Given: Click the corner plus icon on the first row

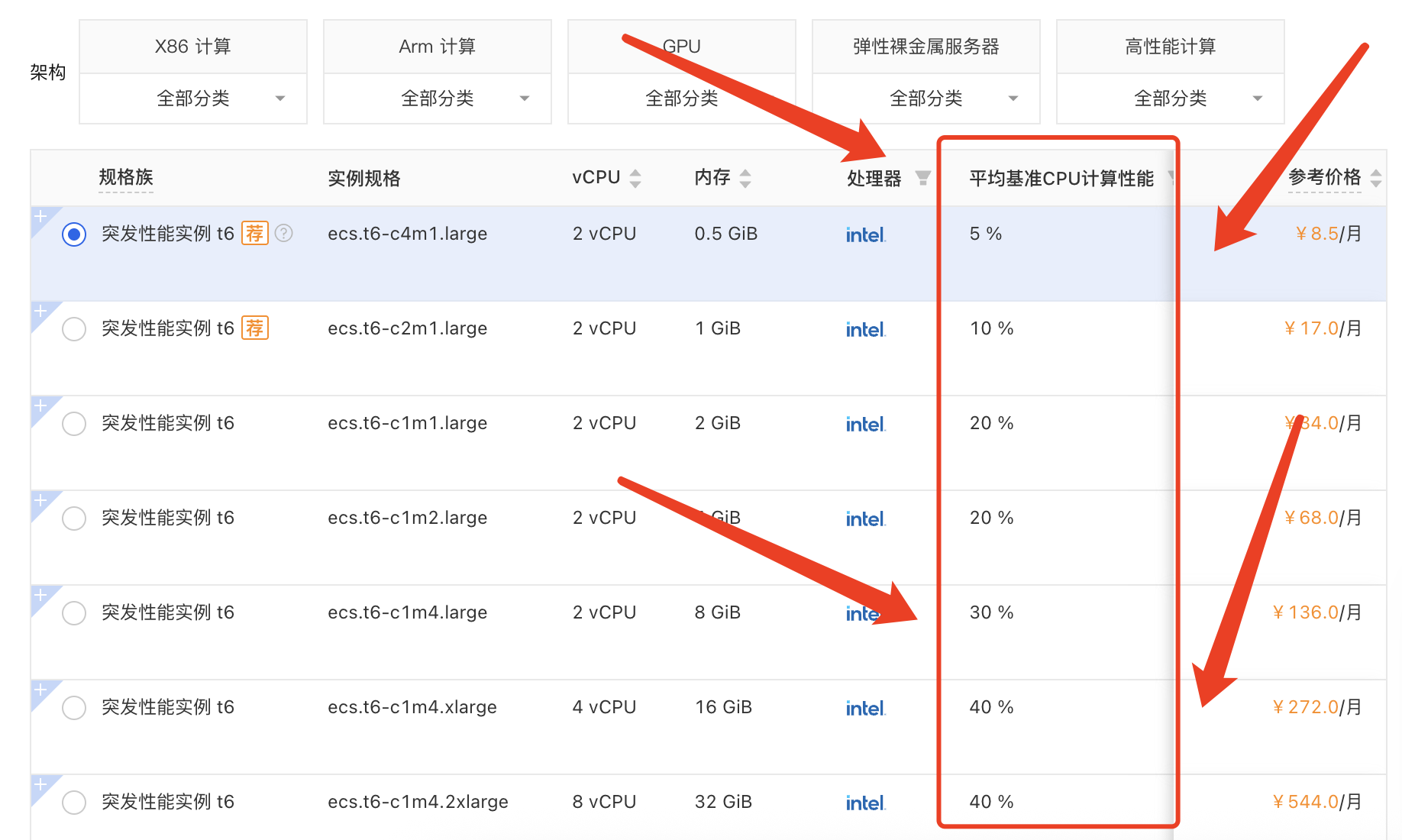Looking at the screenshot, I should 40,216.
